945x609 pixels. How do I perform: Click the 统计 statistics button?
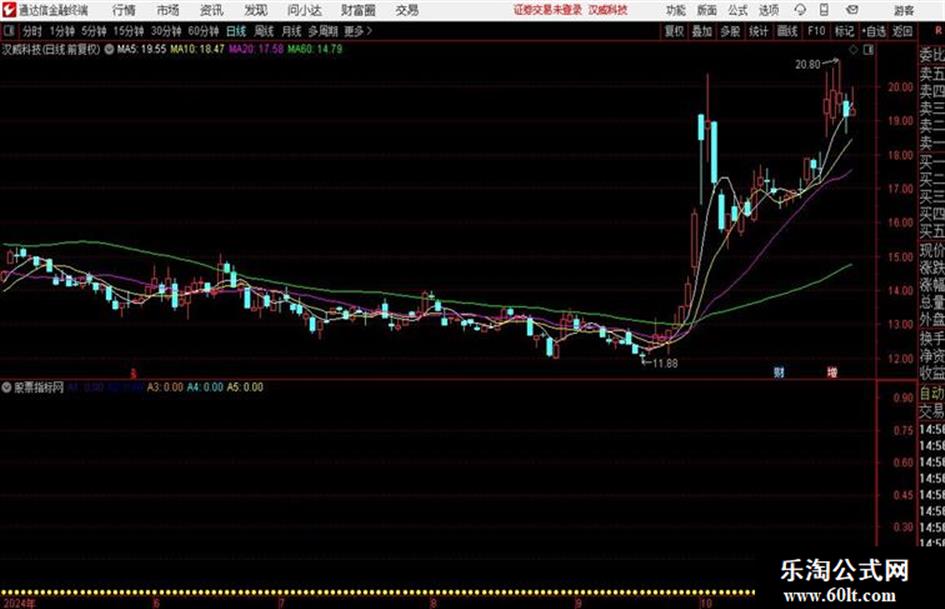click(x=758, y=31)
